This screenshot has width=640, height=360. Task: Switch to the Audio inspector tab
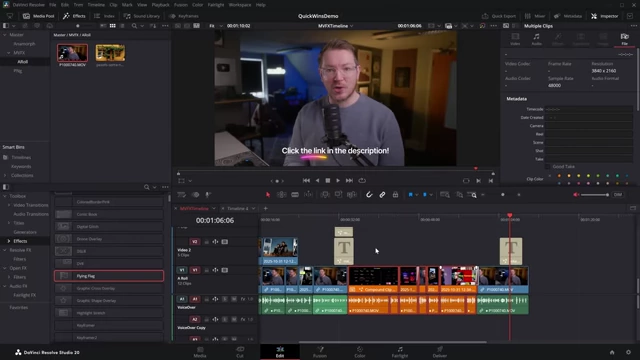pyautogui.click(x=536, y=39)
